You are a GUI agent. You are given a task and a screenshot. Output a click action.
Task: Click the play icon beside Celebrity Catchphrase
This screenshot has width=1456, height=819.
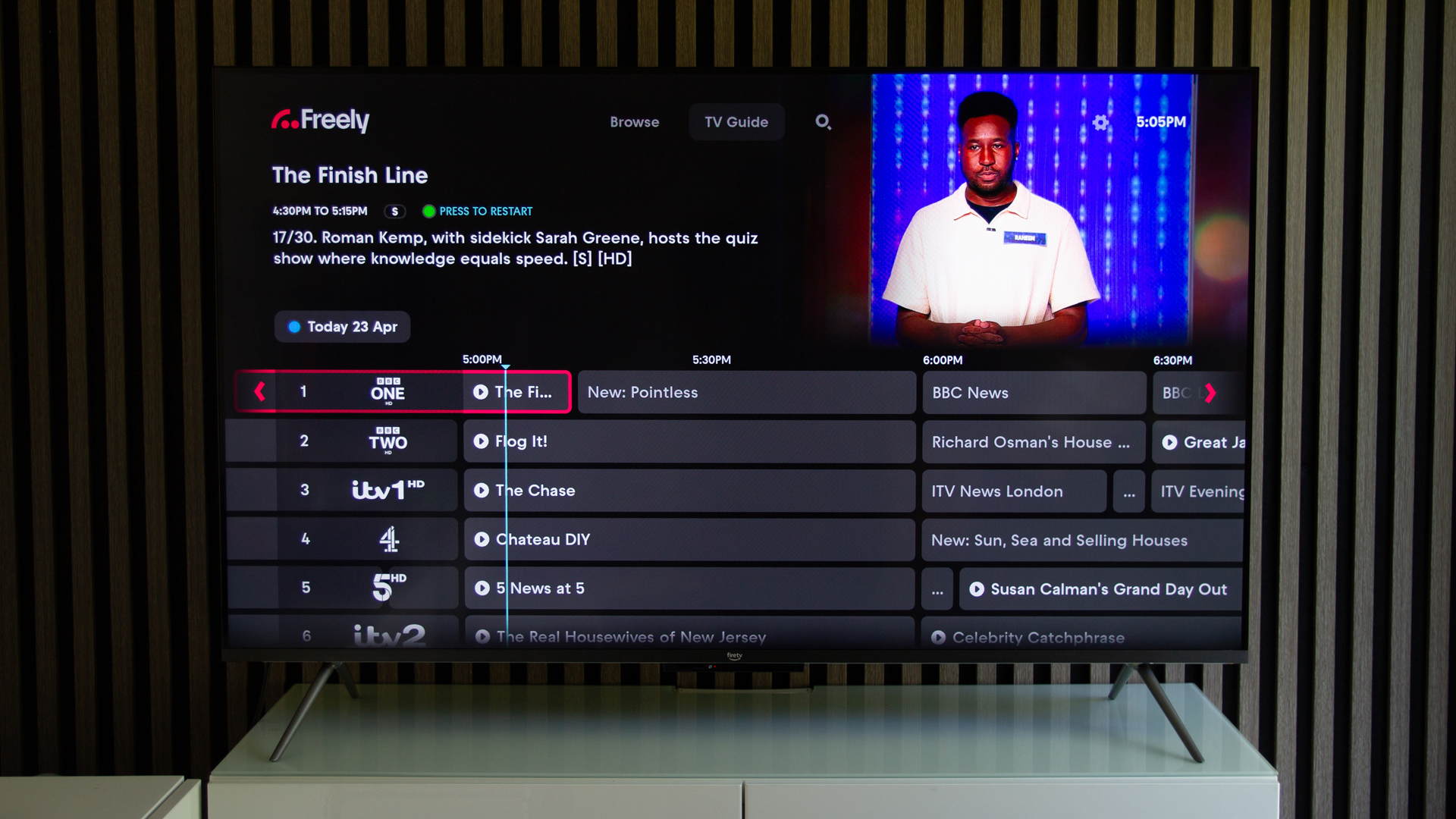point(938,638)
